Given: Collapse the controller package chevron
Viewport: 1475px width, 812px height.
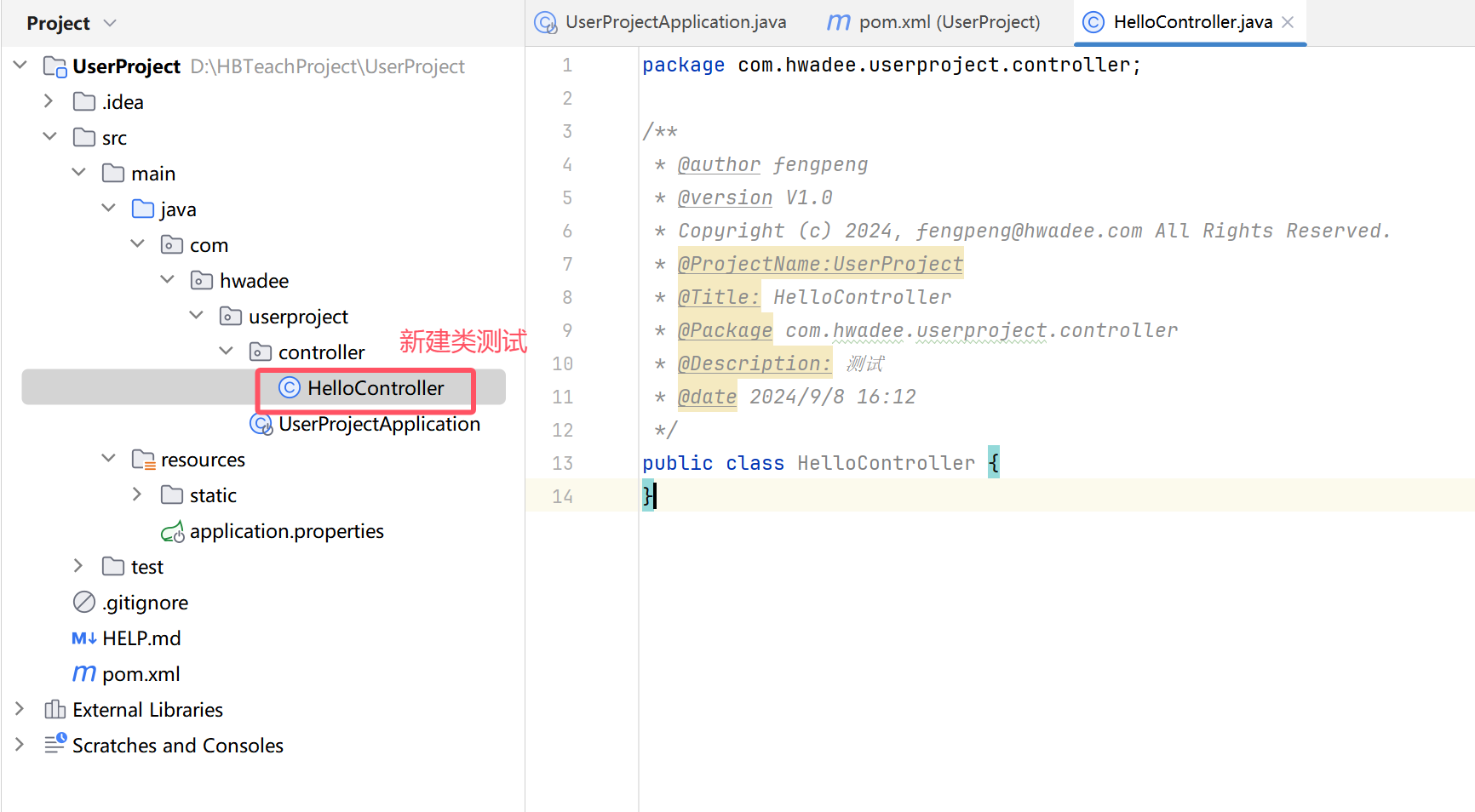Looking at the screenshot, I should [226, 351].
